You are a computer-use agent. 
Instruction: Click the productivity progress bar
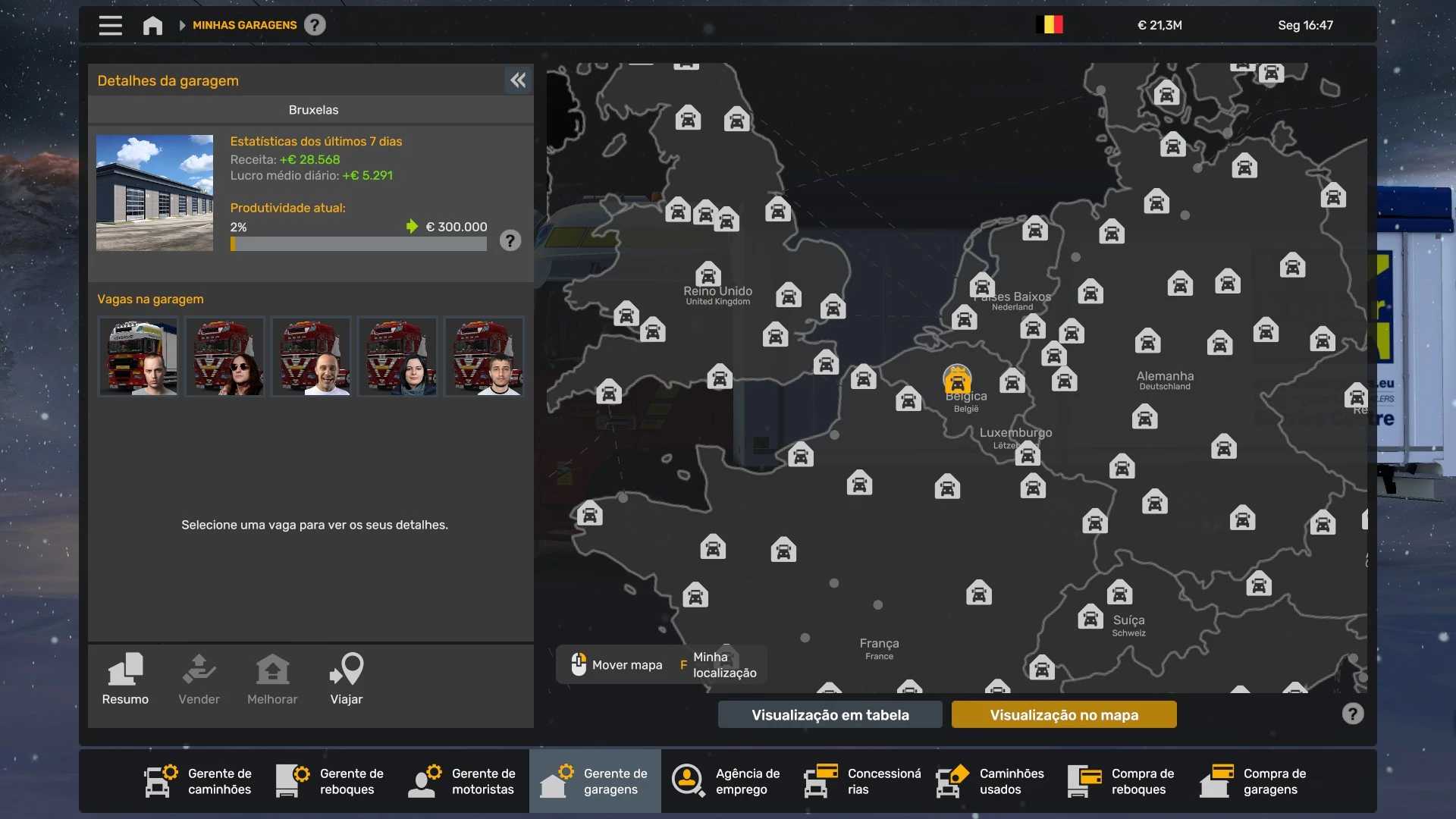(359, 244)
